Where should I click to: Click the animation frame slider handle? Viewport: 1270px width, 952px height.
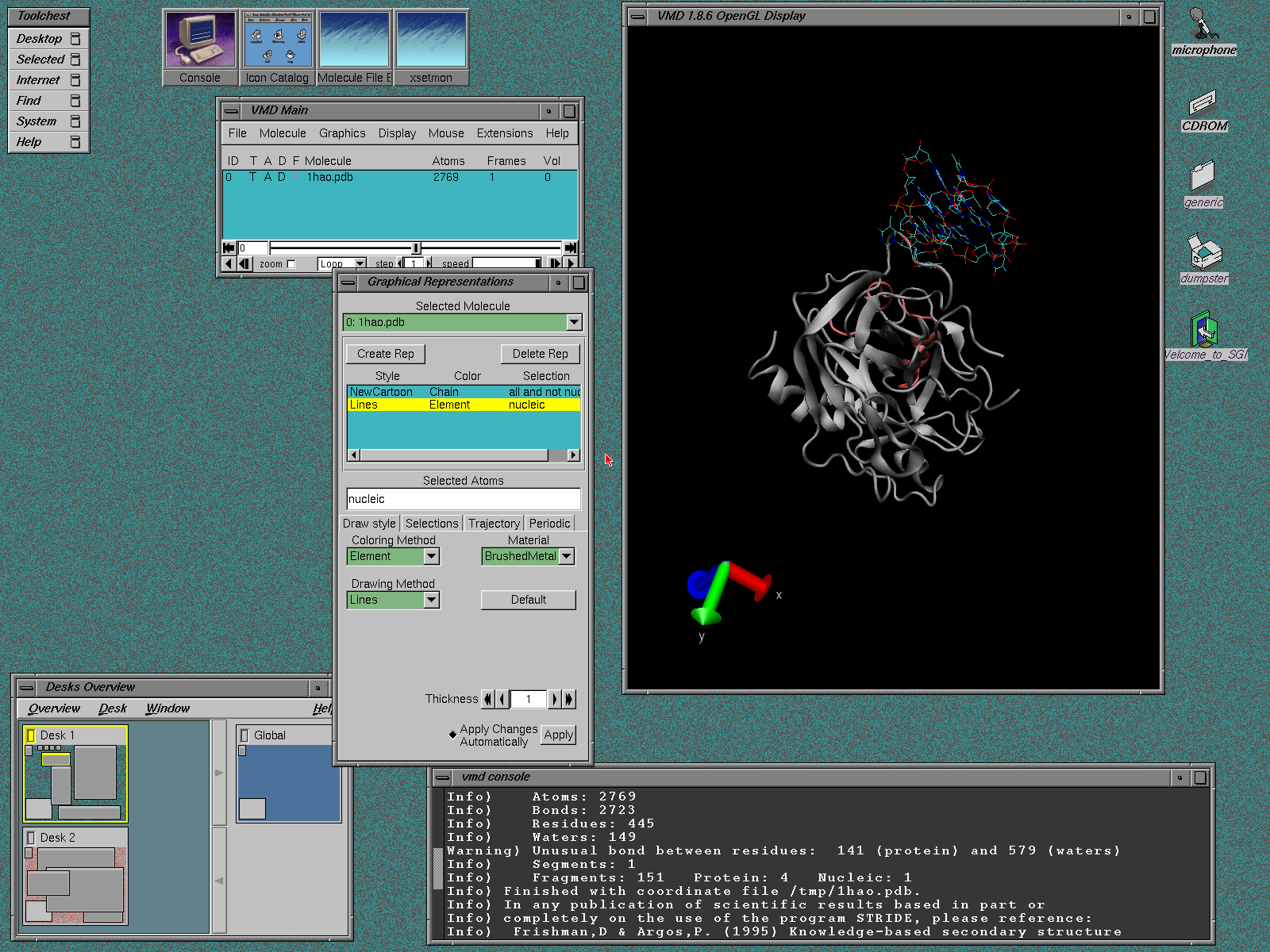point(416,248)
